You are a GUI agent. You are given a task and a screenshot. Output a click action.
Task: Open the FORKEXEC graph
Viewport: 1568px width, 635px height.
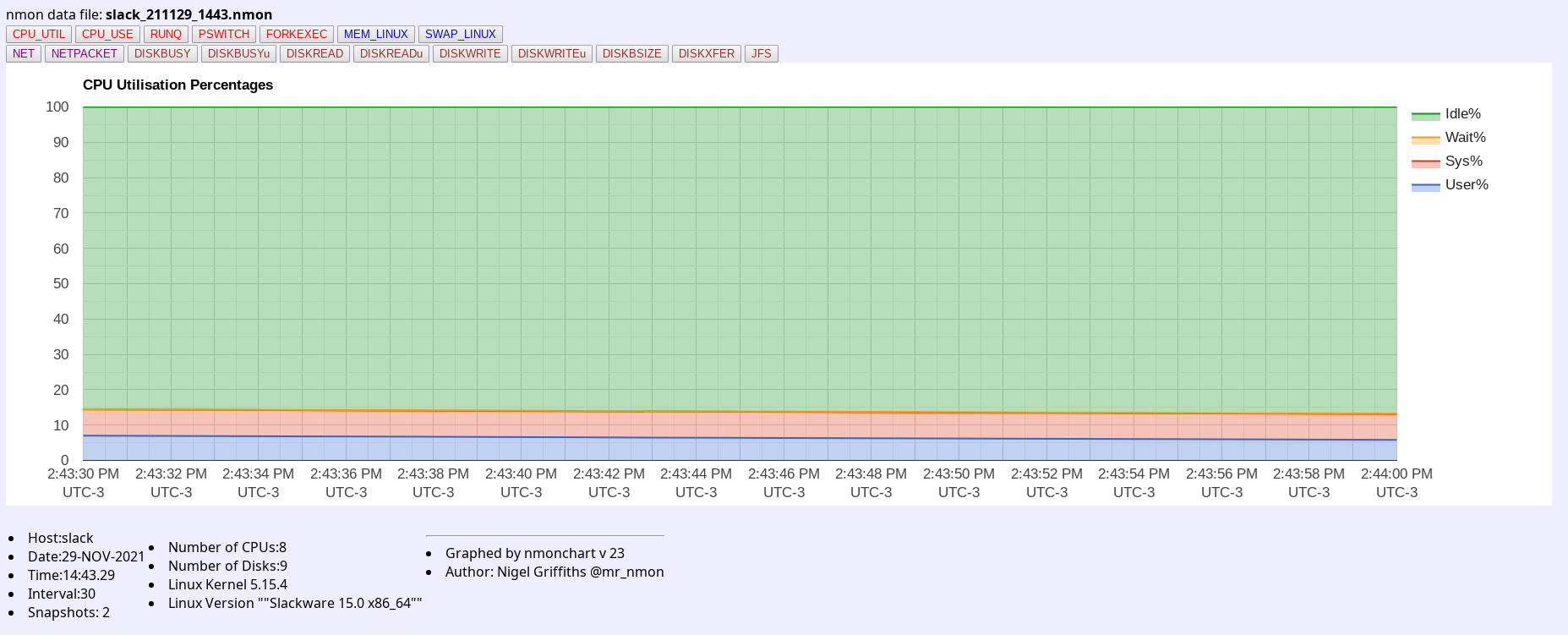296,34
